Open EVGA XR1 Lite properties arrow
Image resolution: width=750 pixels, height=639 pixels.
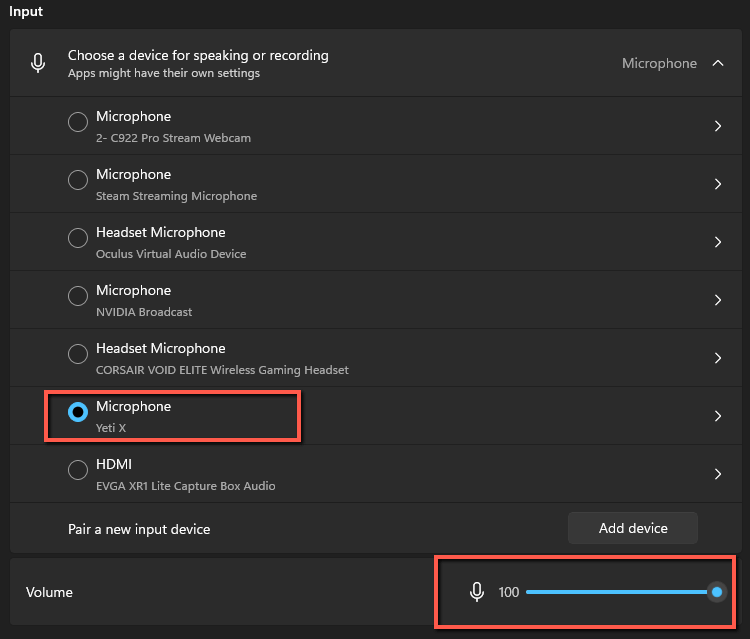pyautogui.click(x=718, y=474)
